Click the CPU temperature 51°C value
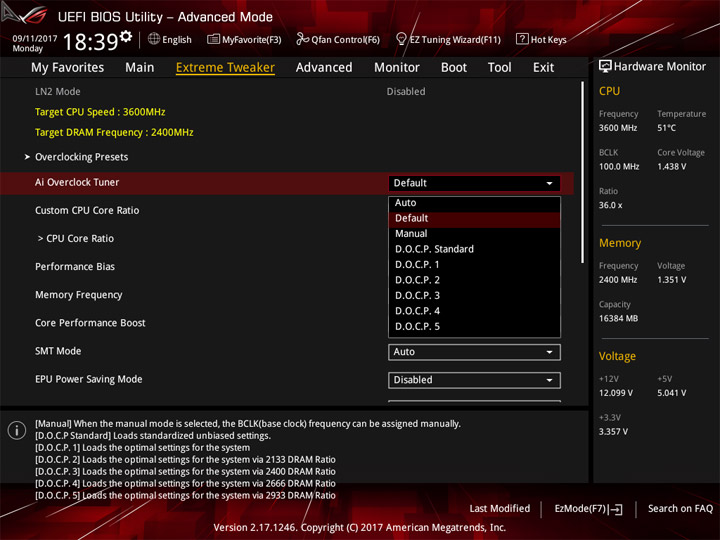 666,128
